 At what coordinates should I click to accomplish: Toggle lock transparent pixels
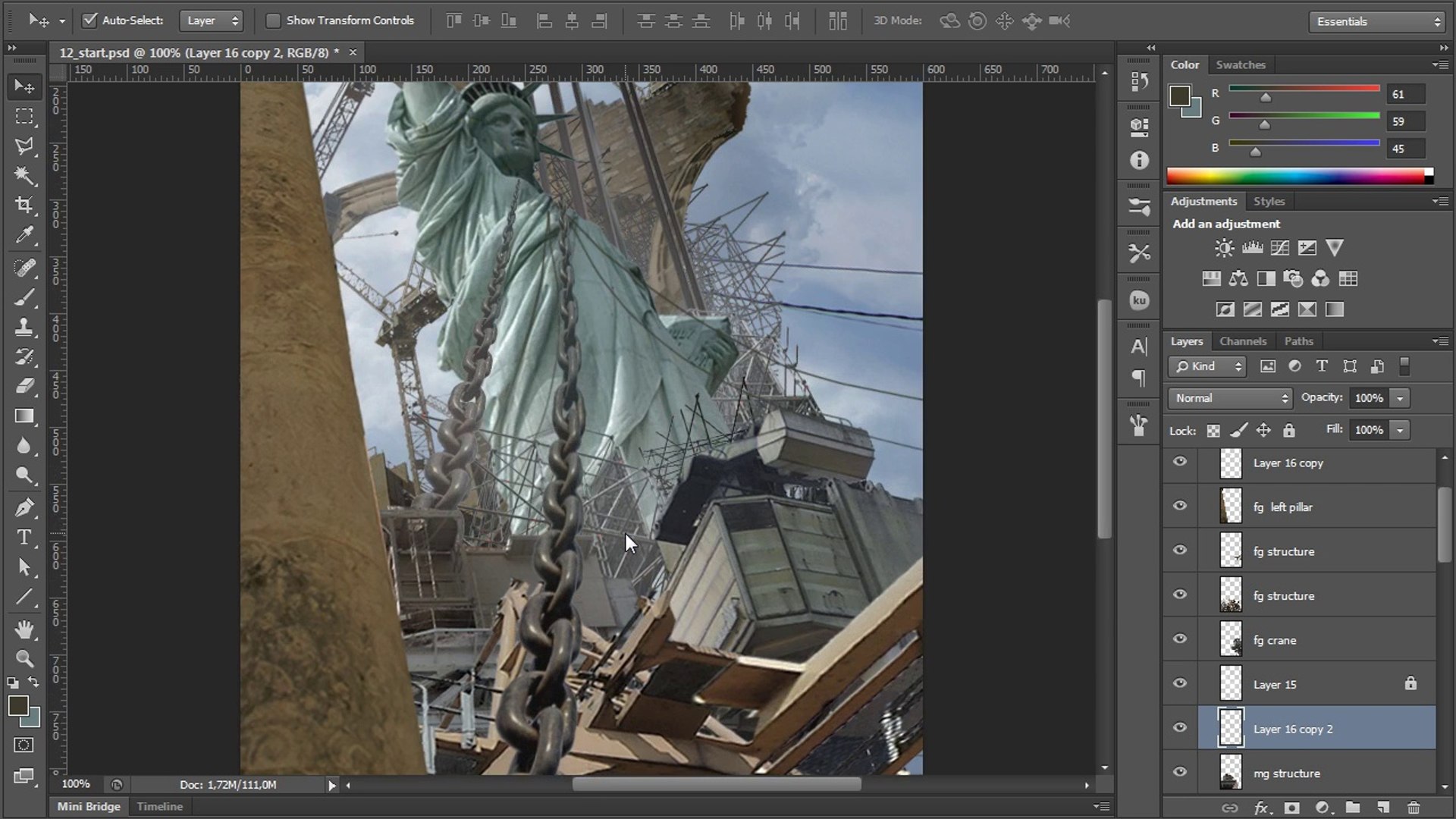1213,431
